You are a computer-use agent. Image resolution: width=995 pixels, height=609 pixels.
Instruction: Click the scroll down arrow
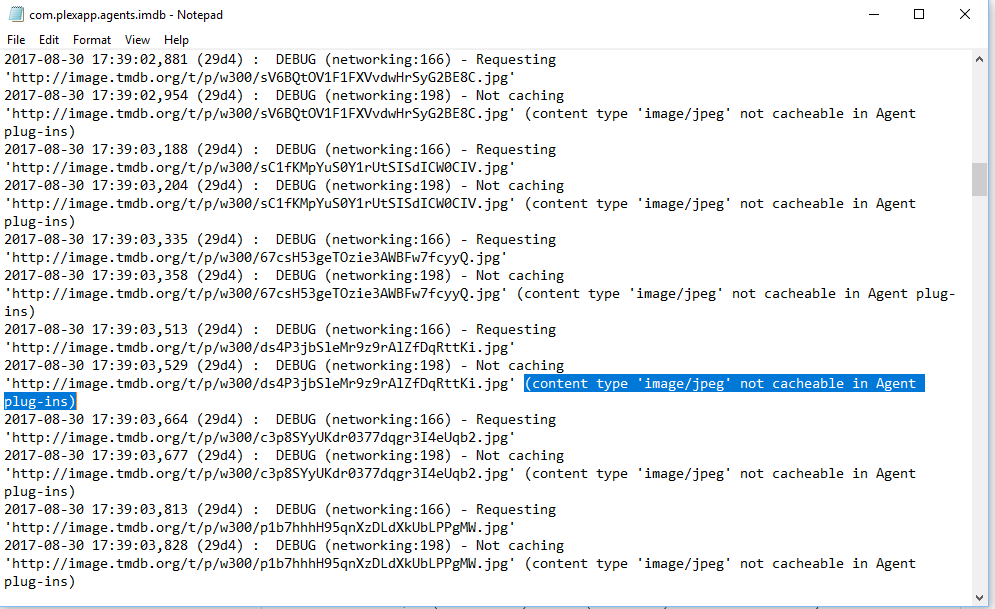[x=979, y=598]
